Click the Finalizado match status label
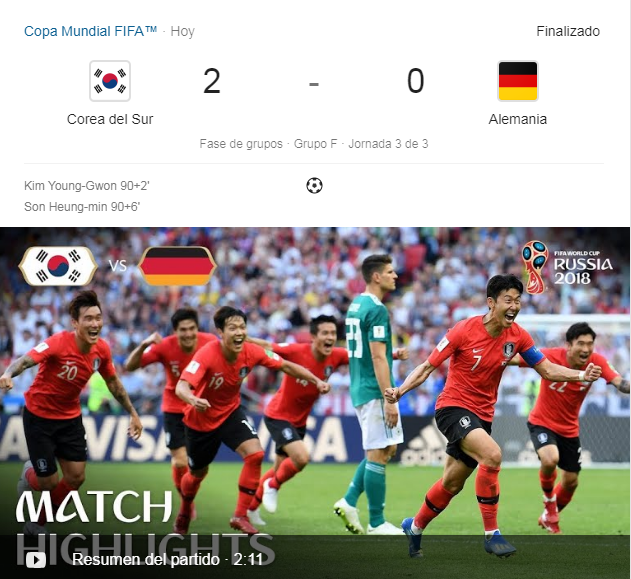 tap(568, 31)
